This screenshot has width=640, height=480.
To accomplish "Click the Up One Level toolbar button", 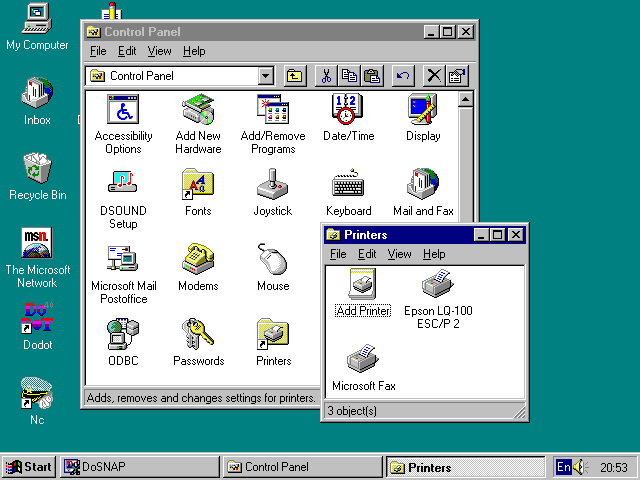I will 295,76.
